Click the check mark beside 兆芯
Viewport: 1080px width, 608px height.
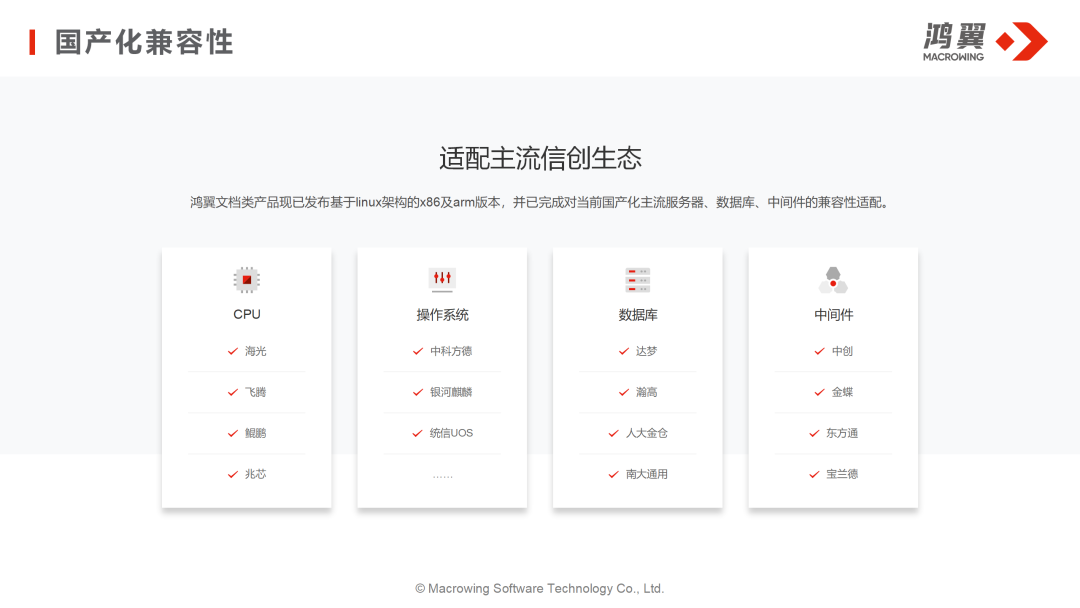(x=233, y=474)
